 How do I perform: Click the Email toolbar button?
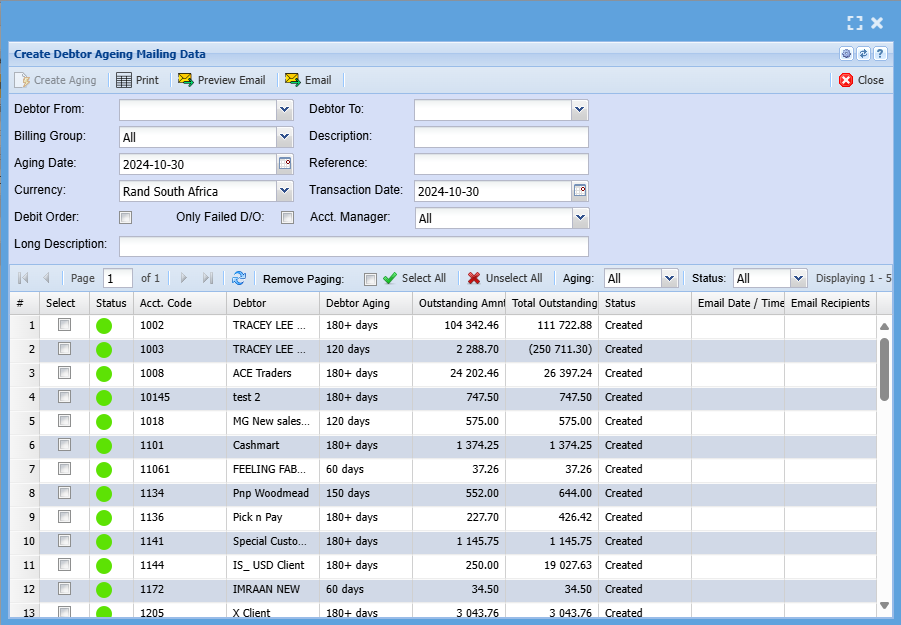pyautogui.click(x=308, y=80)
